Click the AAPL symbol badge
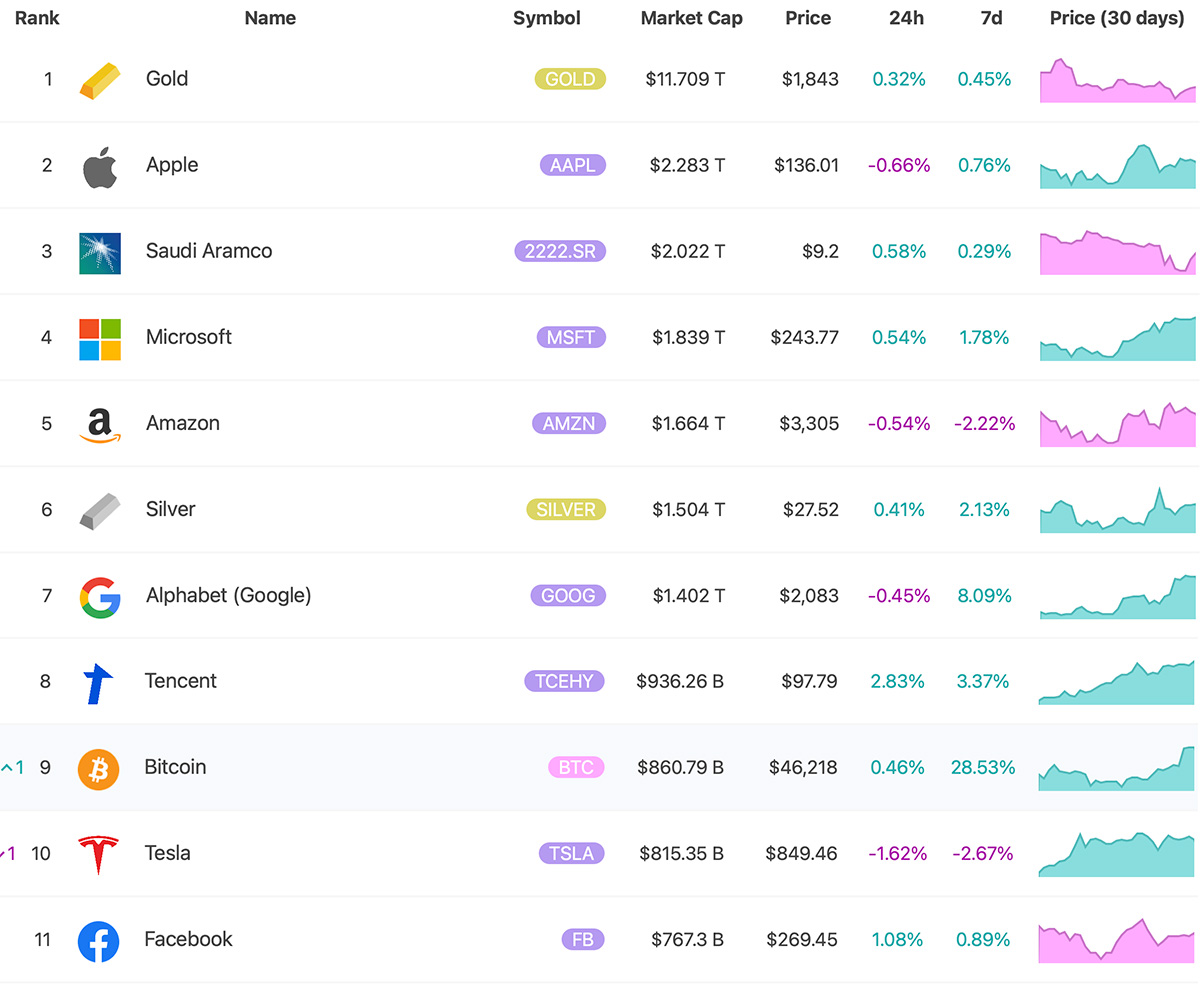Viewport: 1200px width, 986px height. coord(572,166)
